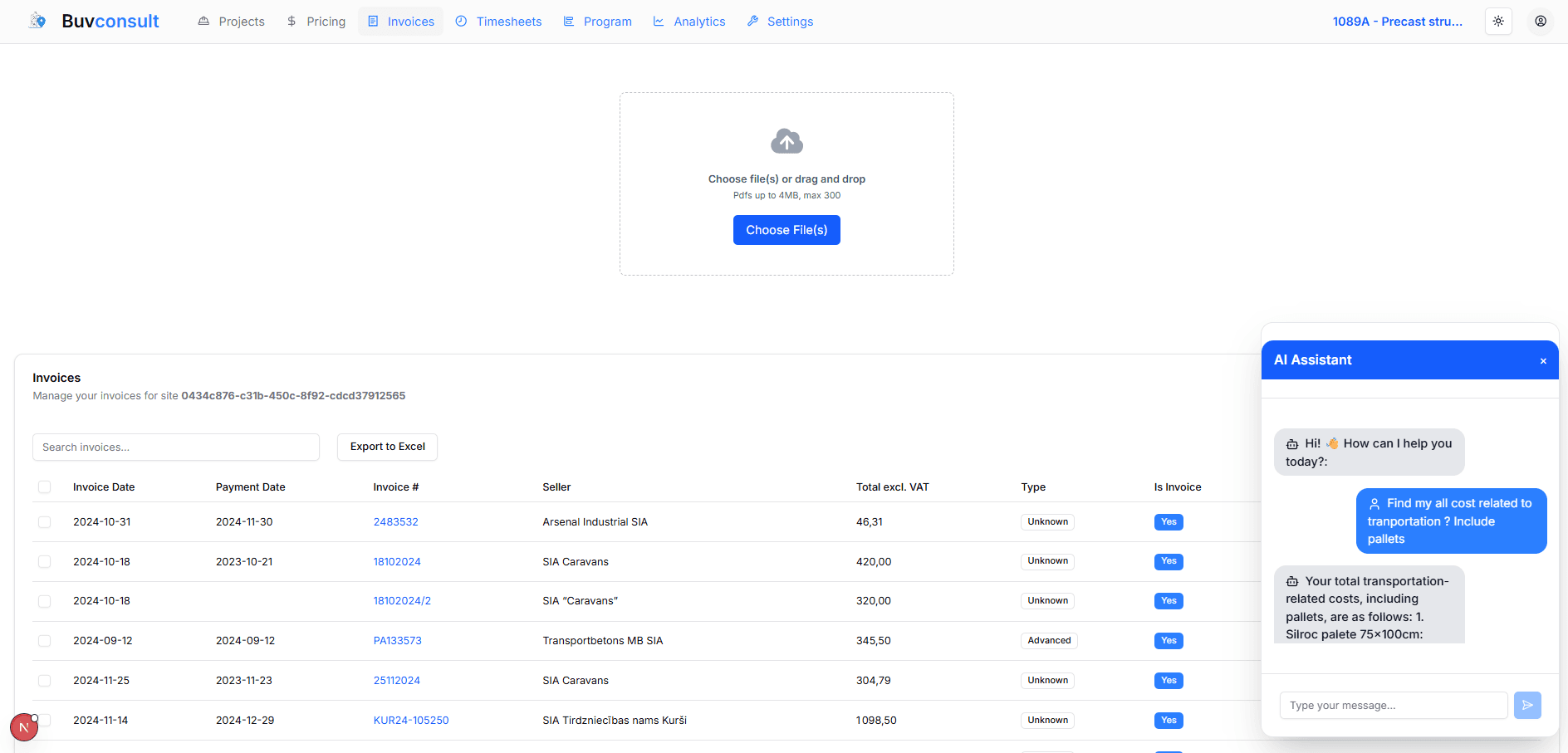This screenshot has width=1568, height=753.
Task: Check the row for invoice PA133573
Action: [x=45, y=641]
